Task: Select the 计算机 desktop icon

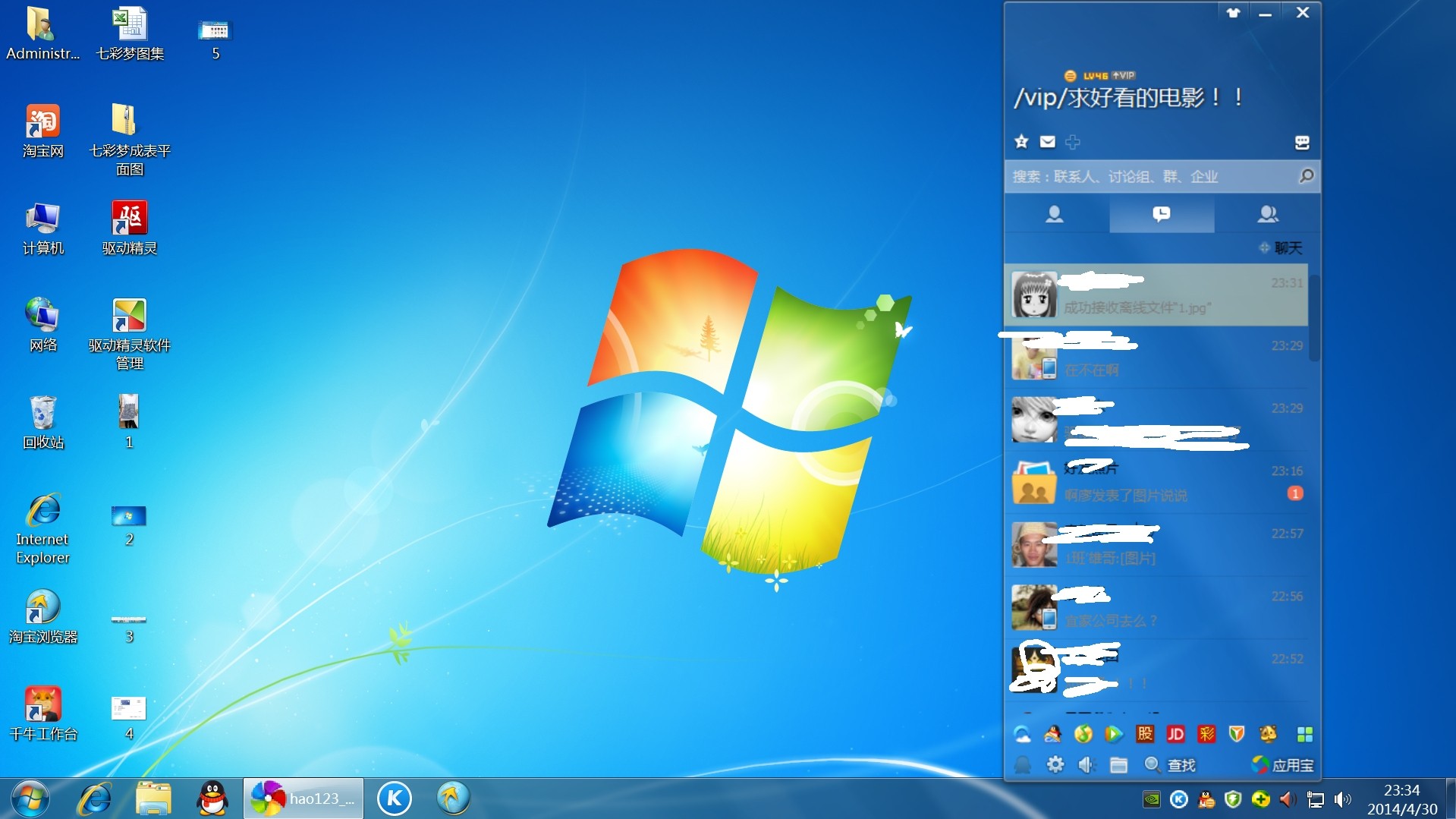Action: click(x=43, y=228)
